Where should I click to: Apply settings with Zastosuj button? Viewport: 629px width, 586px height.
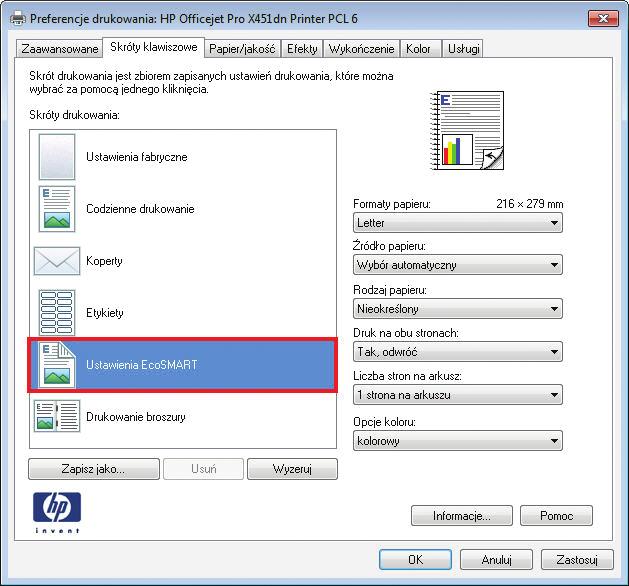click(x=577, y=560)
